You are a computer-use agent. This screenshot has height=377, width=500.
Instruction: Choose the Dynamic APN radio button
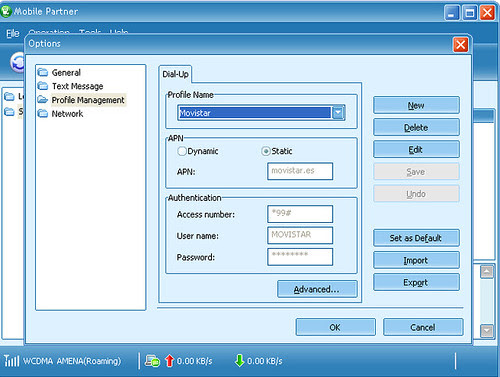(182, 151)
